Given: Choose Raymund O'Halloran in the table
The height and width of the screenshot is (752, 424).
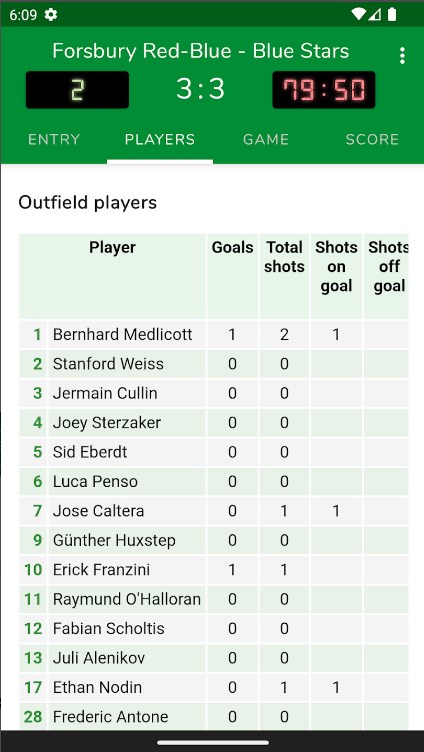Looking at the screenshot, I should point(127,599).
